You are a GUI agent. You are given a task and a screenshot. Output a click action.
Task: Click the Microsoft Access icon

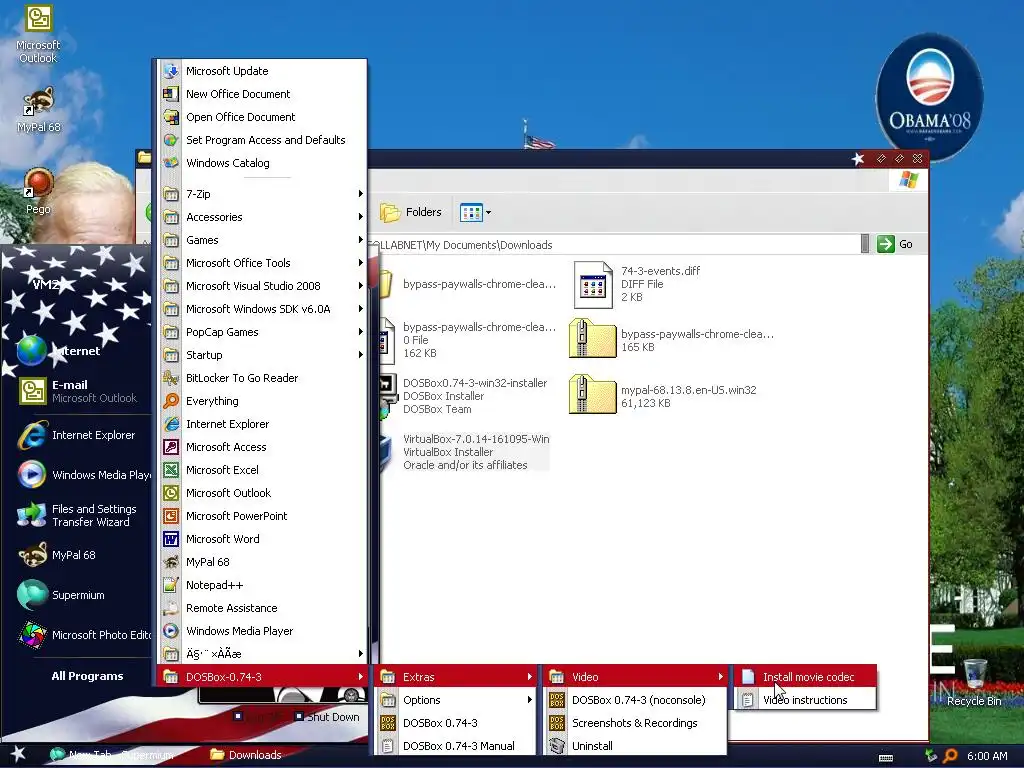click(x=171, y=447)
